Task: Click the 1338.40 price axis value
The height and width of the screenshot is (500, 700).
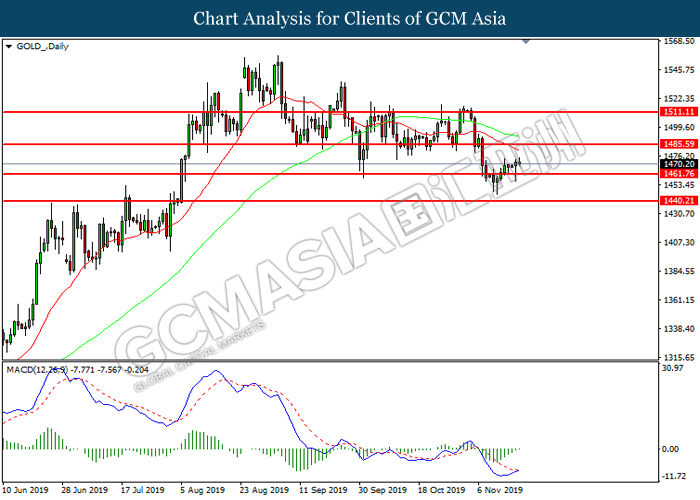Action: [x=679, y=329]
